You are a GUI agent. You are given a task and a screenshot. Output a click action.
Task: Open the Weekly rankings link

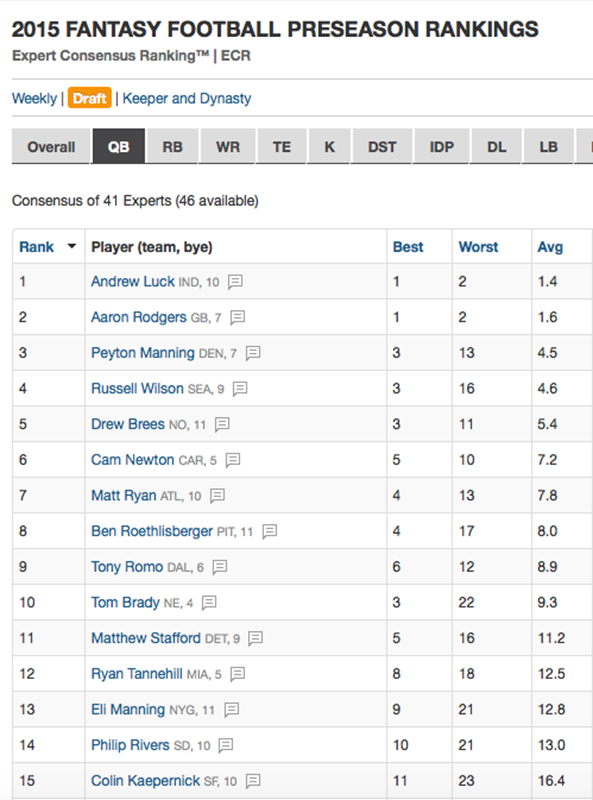pos(34,98)
